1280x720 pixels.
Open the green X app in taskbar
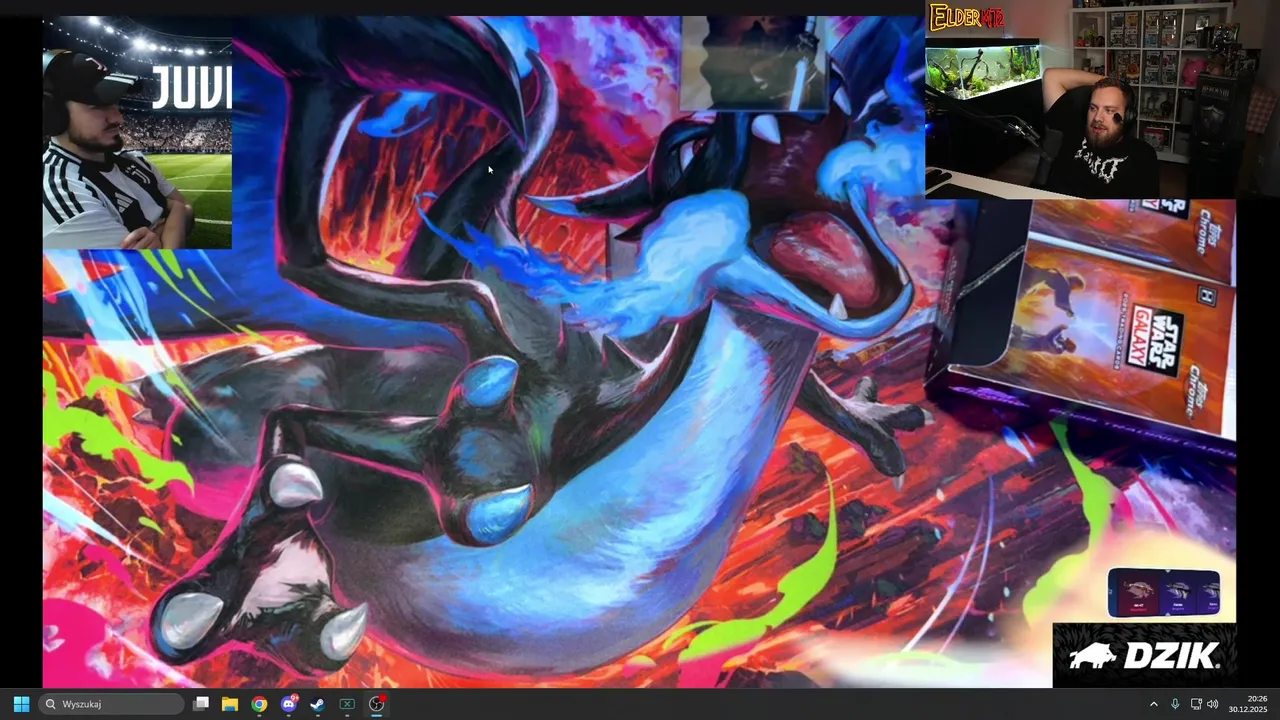[347, 704]
